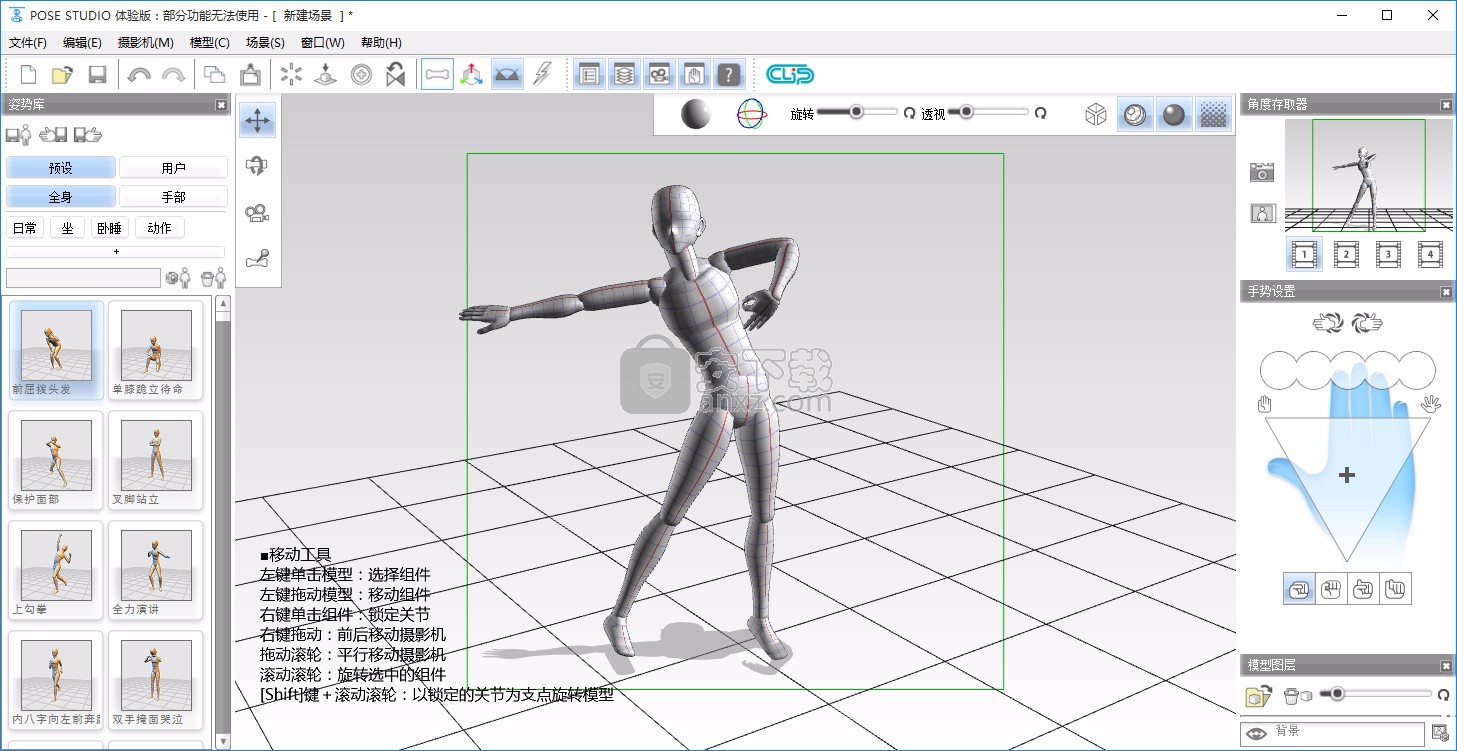Click the drop-to-ground arrow icon
1457x751 pixels.
[x=325, y=75]
